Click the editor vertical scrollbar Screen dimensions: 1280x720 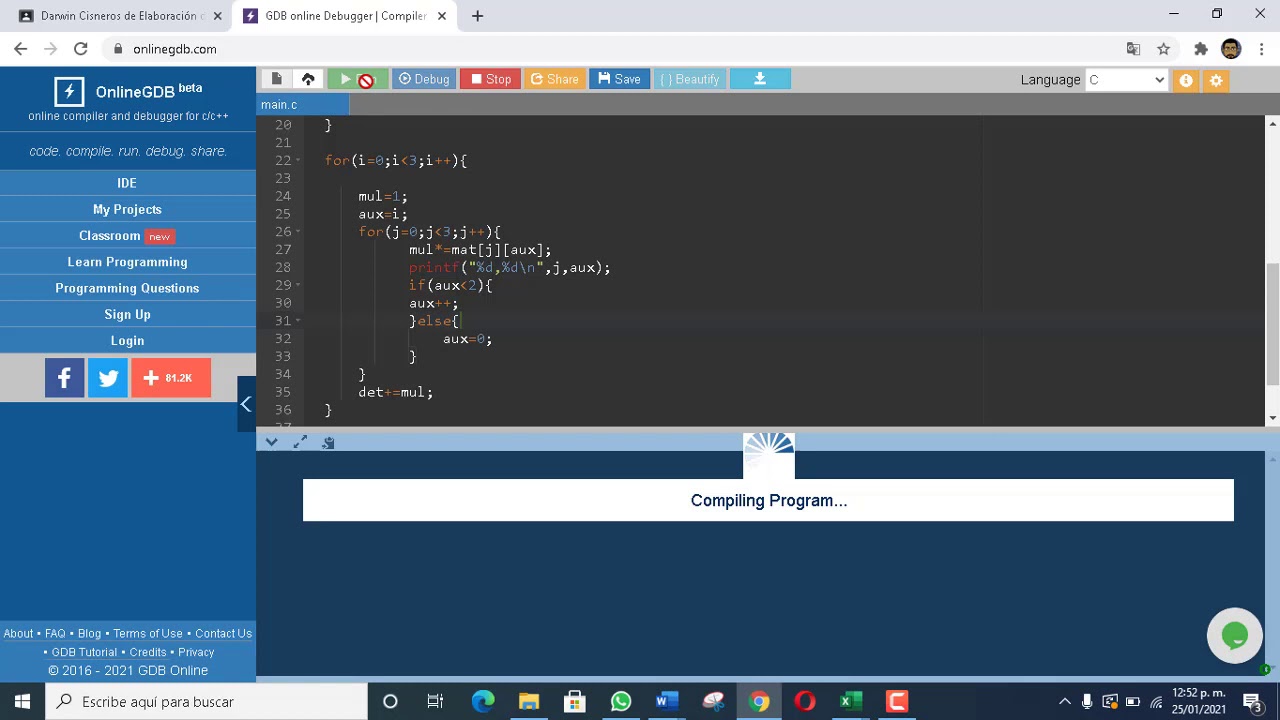coord(1272,325)
